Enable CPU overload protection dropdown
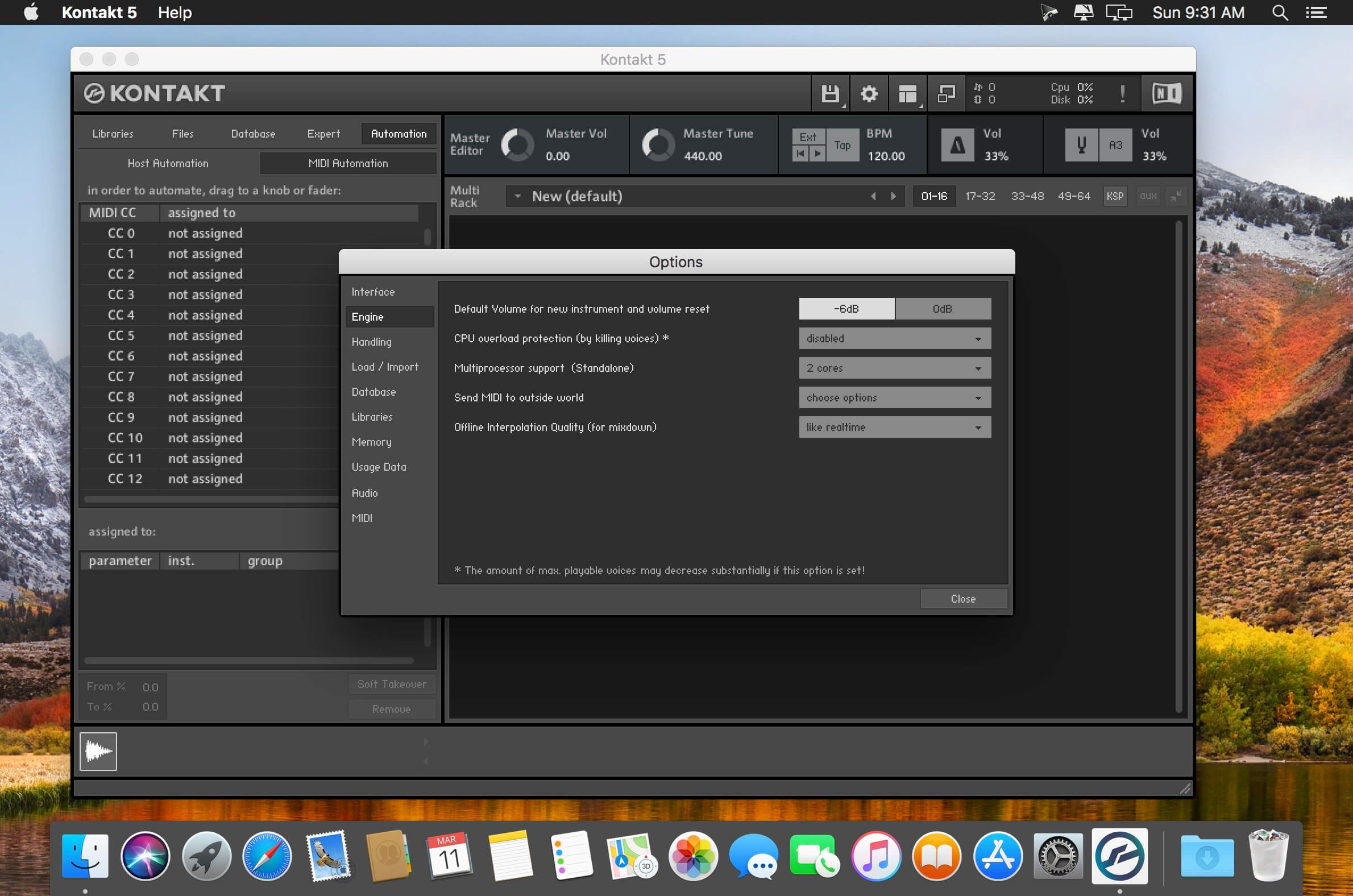Image resolution: width=1353 pixels, height=896 pixels. 893,338
